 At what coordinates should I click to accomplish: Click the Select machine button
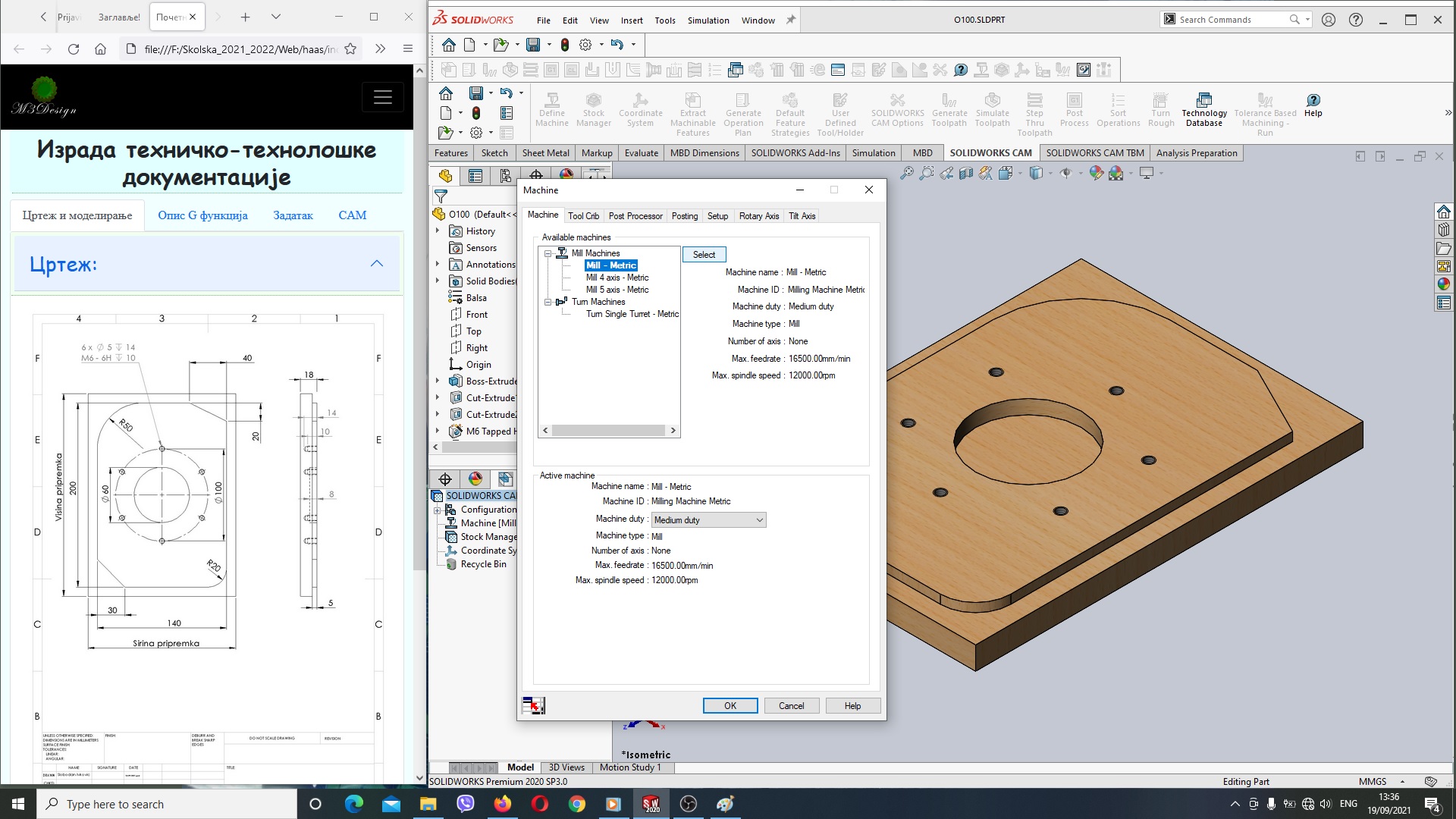pos(704,255)
